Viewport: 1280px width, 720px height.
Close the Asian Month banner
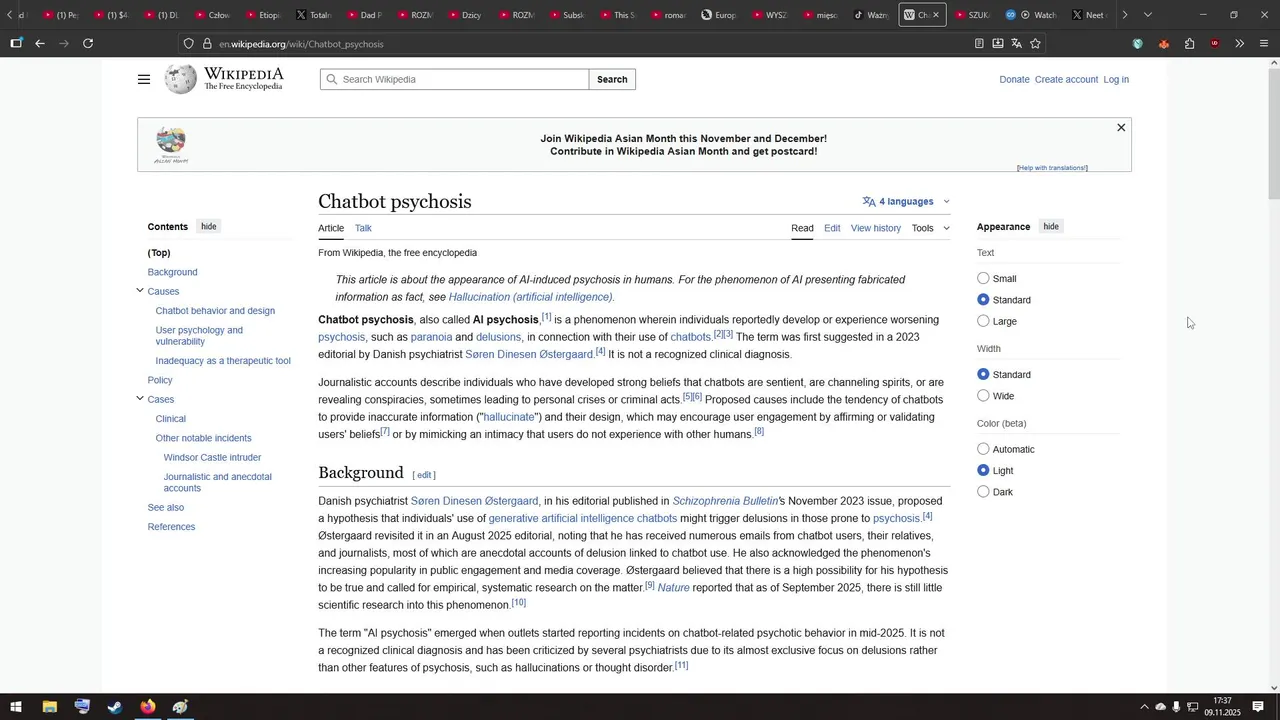tap(1121, 127)
